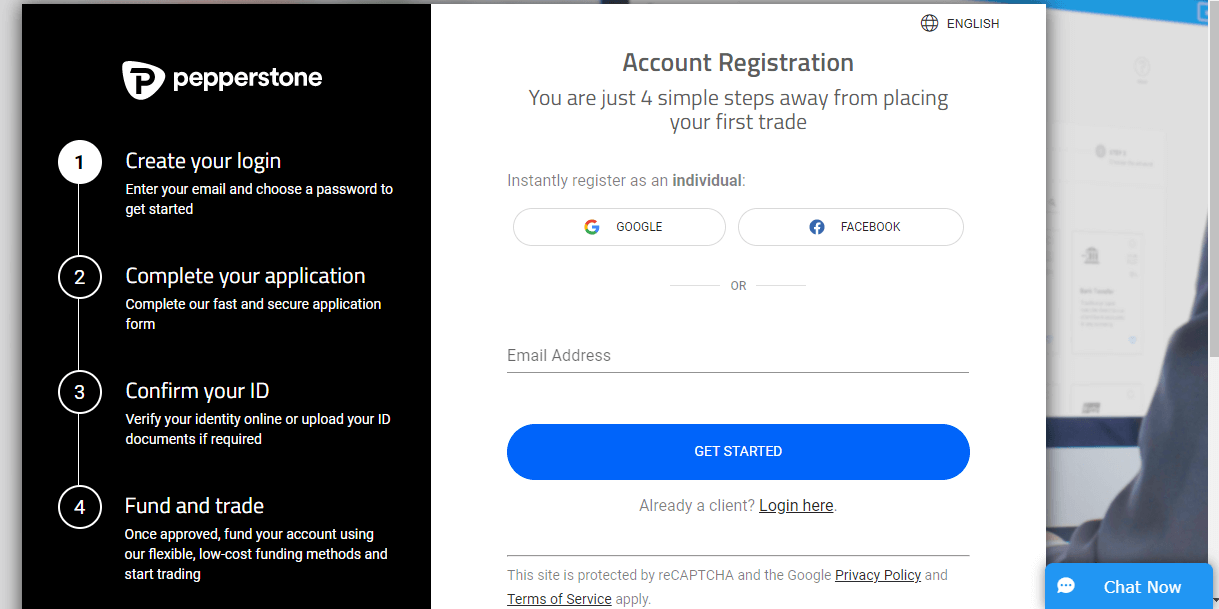This screenshot has width=1219, height=609.
Task: Register with the GOOGLE button
Action: [619, 227]
